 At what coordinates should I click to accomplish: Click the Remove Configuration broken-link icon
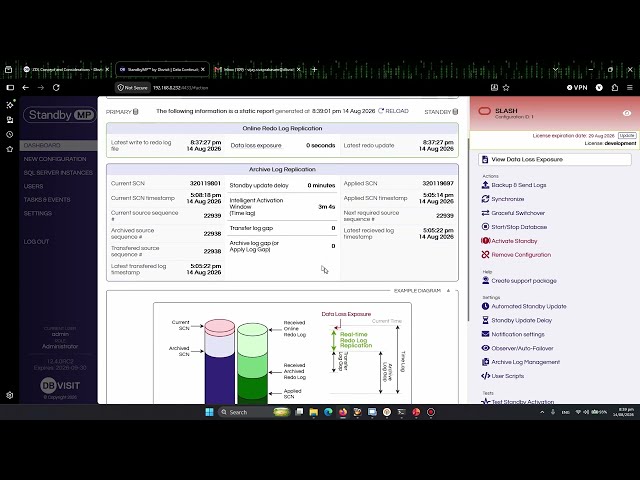pyautogui.click(x=485, y=255)
